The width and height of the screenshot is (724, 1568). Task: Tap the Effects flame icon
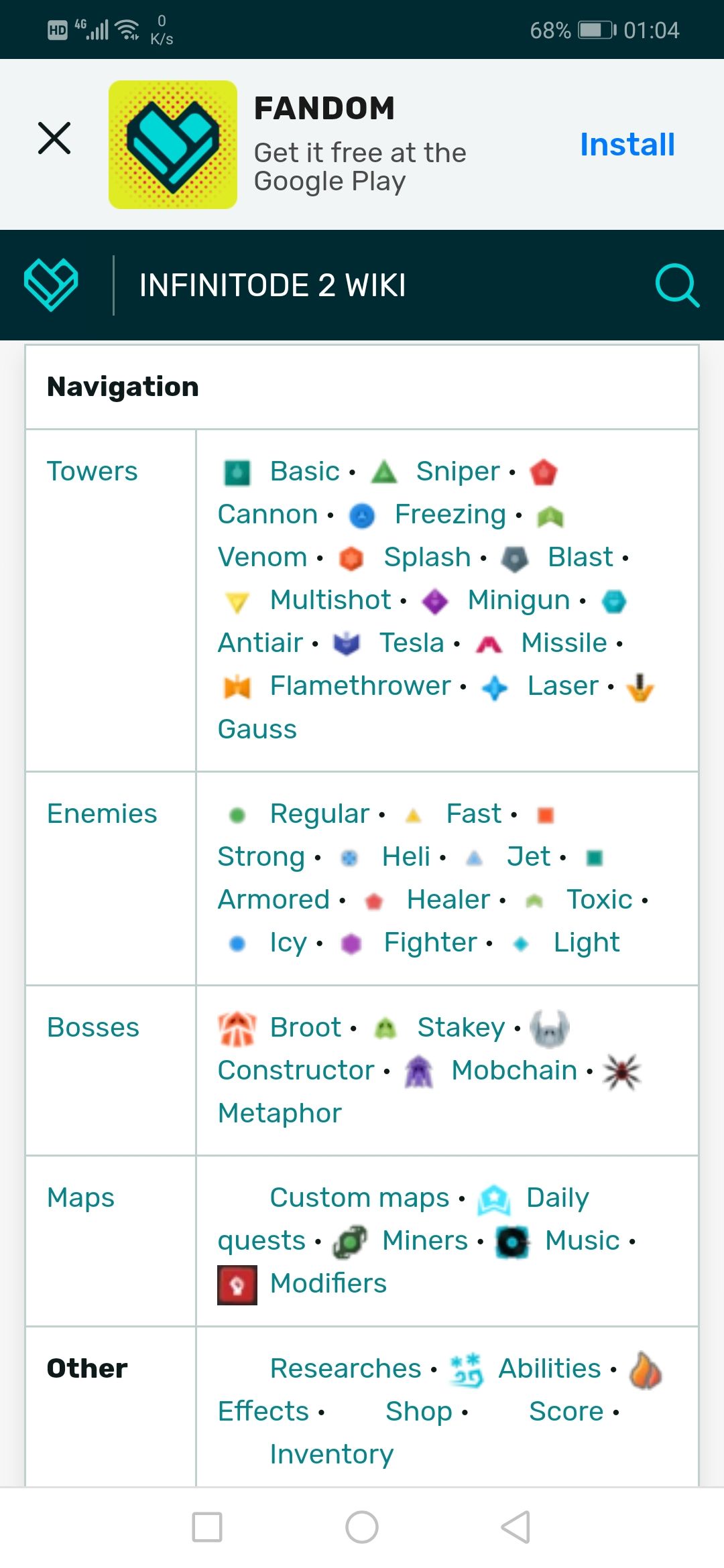(x=646, y=1370)
